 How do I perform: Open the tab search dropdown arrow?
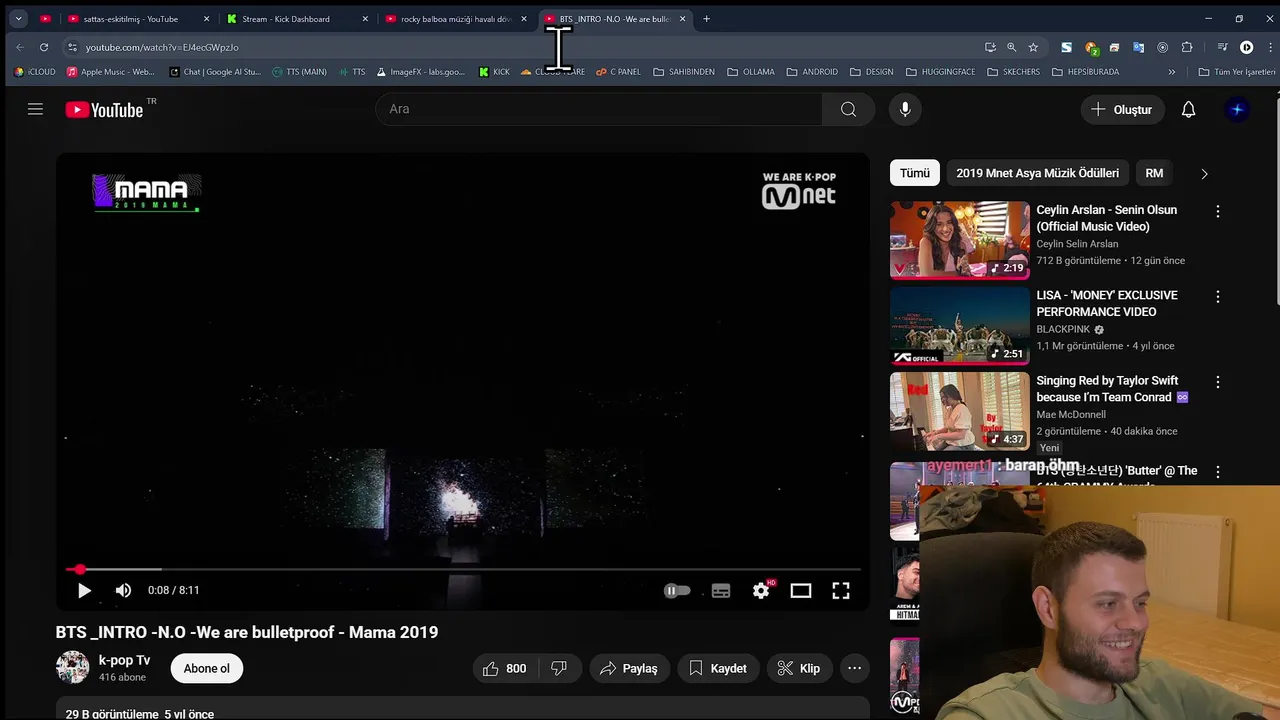coord(18,19)
